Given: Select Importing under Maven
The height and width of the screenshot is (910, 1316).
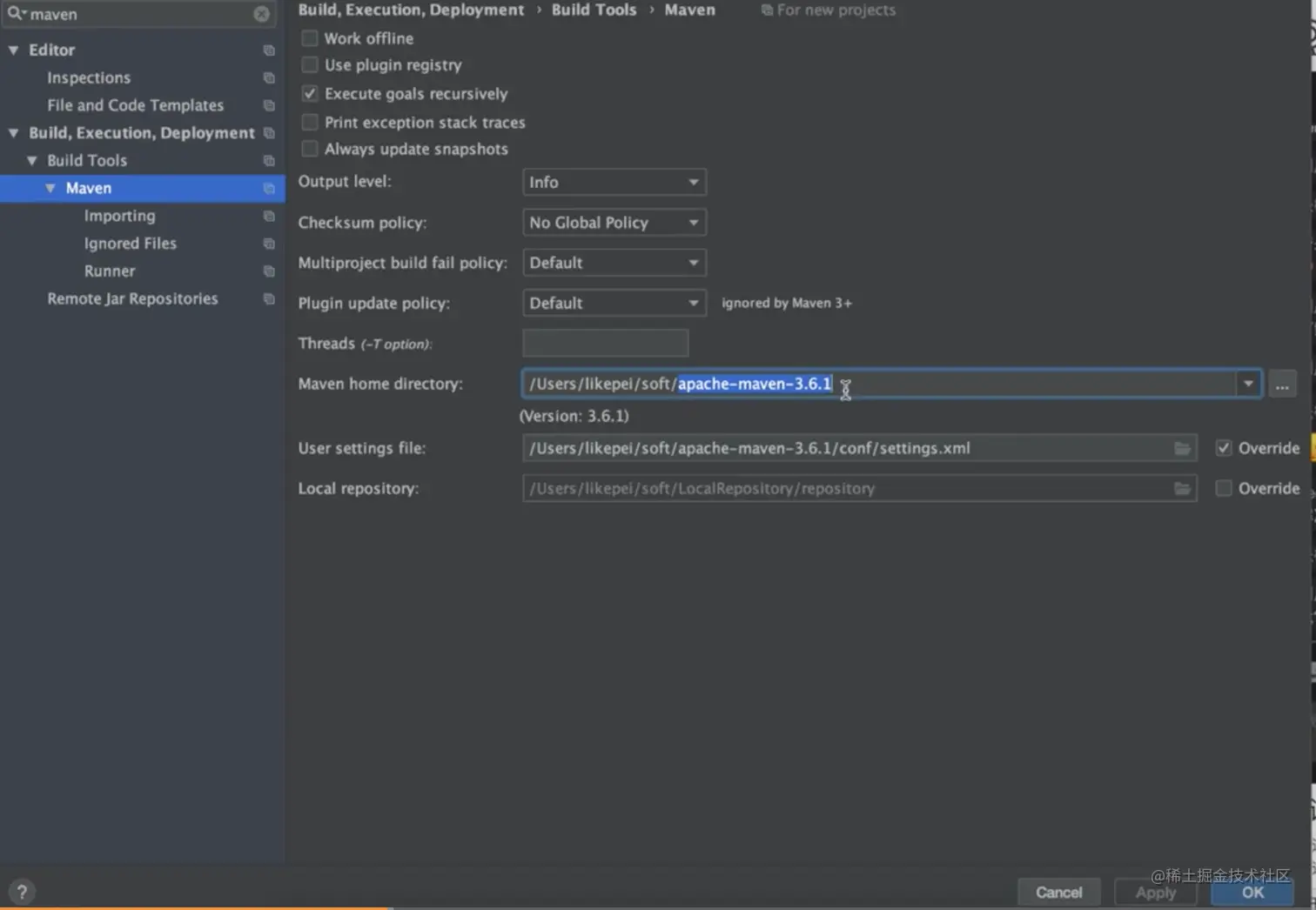Looking at the screenshot, I should tap(119, 216).
